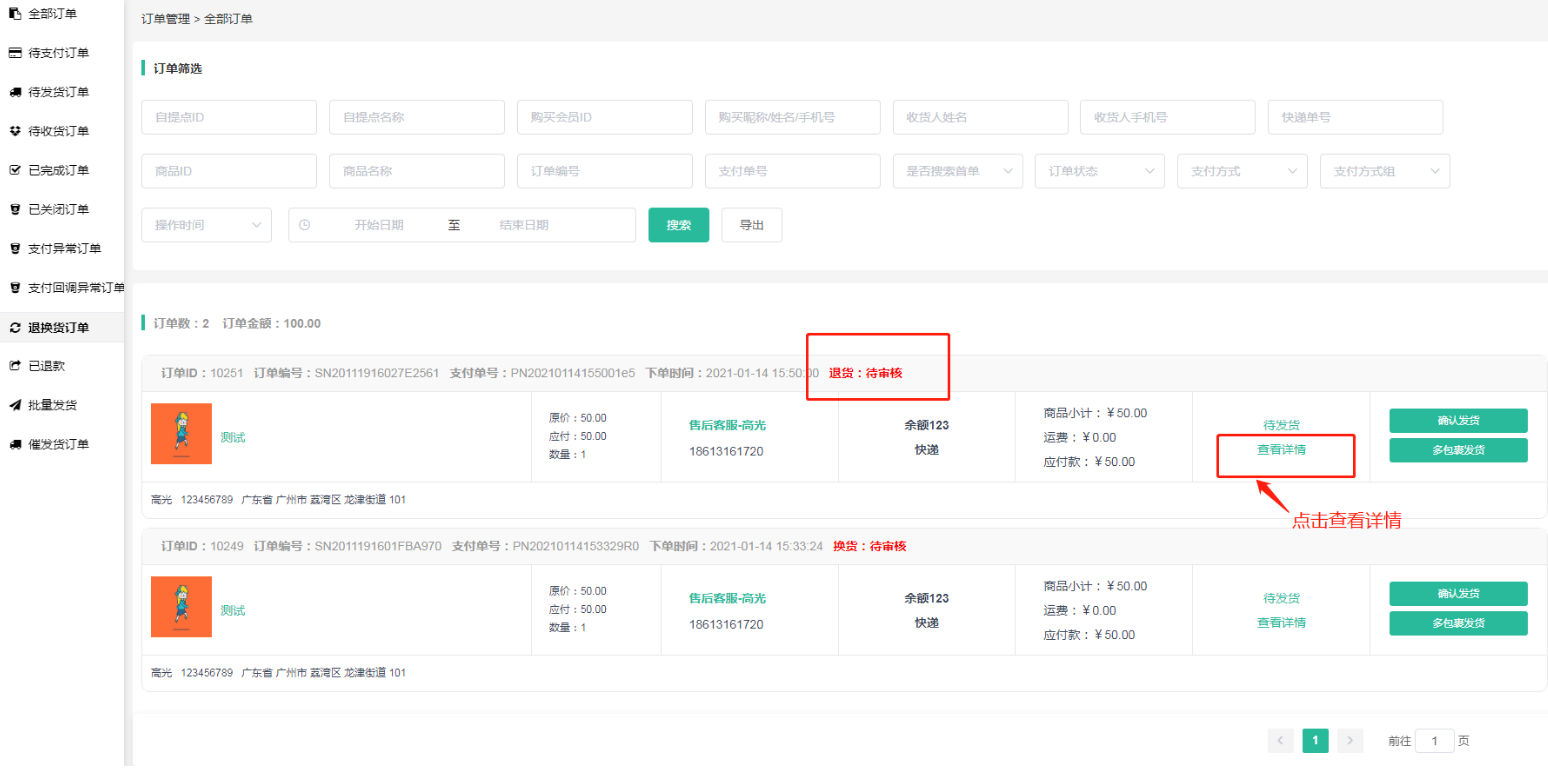The width and height of the screenshot is (1548, 769).
Task: Open the 是否搜索首单 dropdown
Action: [957, 171]
